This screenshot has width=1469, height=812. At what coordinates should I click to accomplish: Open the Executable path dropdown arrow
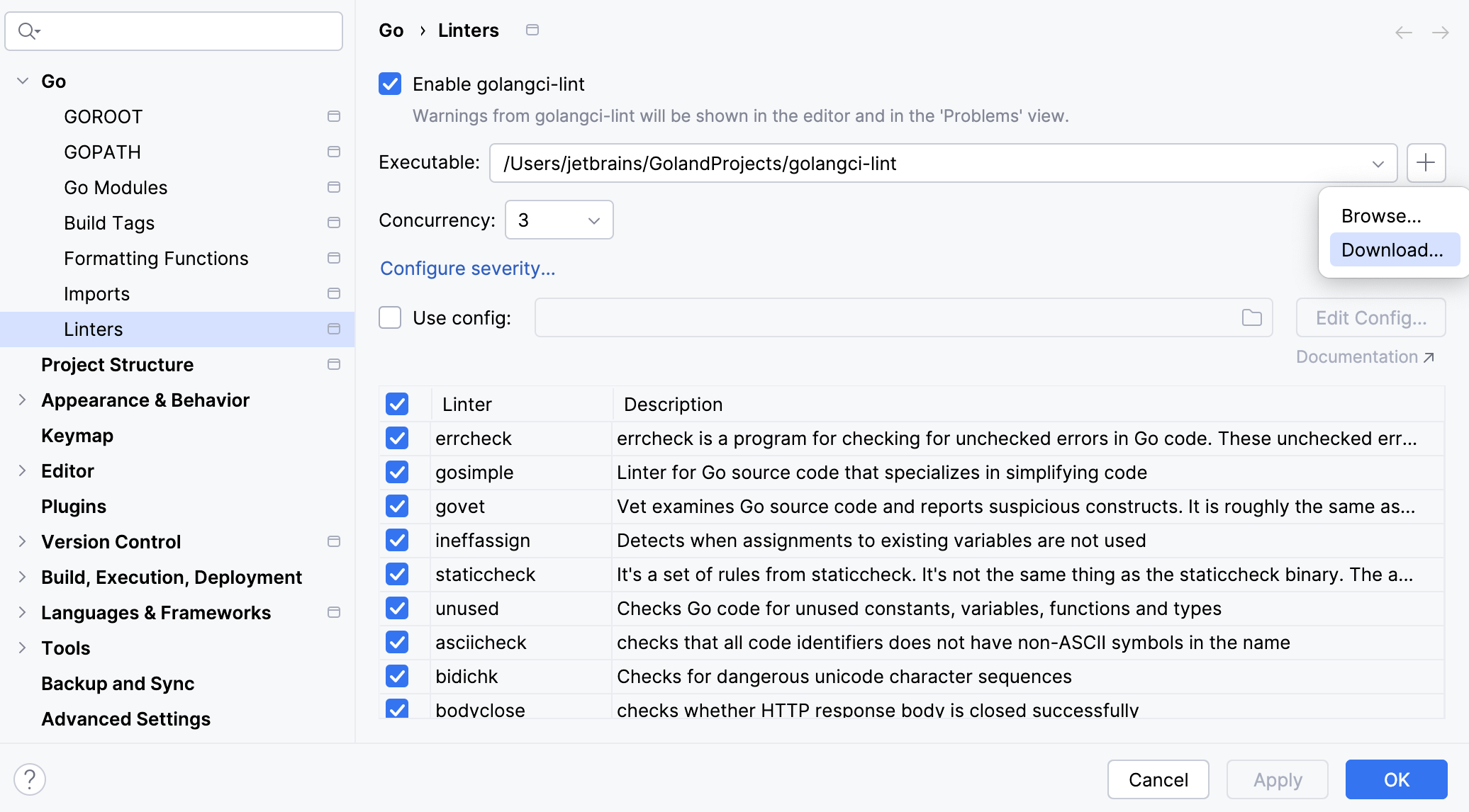pyautogui.click(x=1377, y=163)
